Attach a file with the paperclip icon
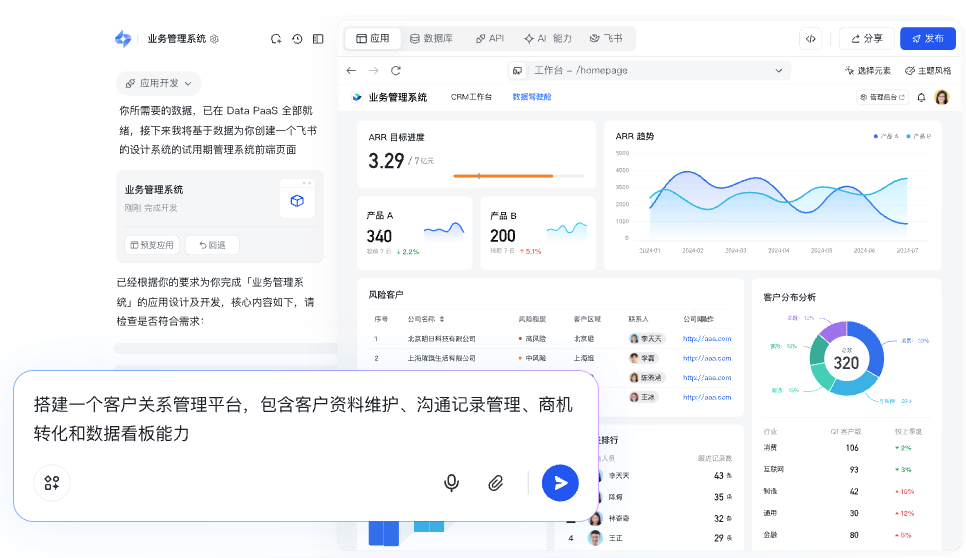This screenshot has width=966, height=558. (x=495, y=483)
